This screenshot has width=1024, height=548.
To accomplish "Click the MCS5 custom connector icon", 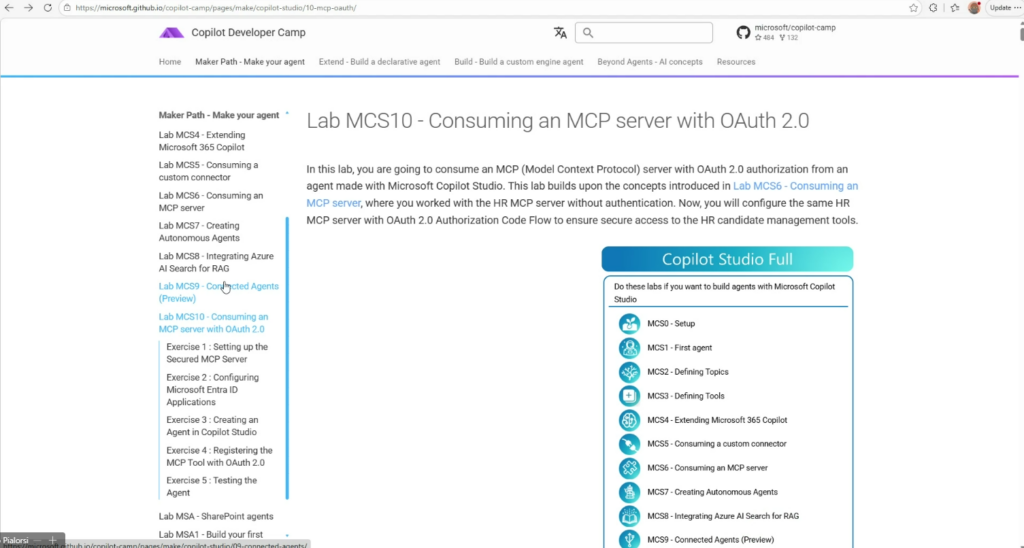I will tap(630, 444).
